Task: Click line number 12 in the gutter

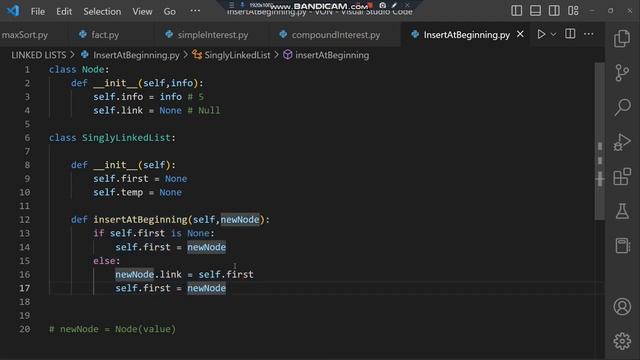Action: tap(24, 220)
